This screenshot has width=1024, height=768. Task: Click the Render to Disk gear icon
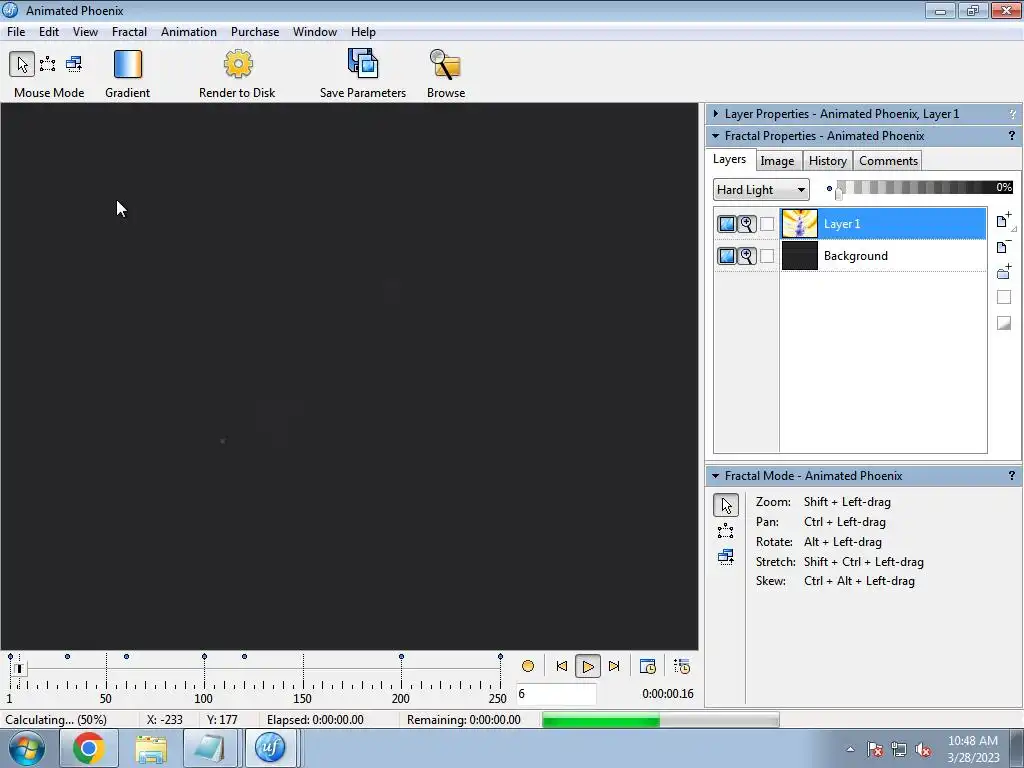(x=238, y=64)
